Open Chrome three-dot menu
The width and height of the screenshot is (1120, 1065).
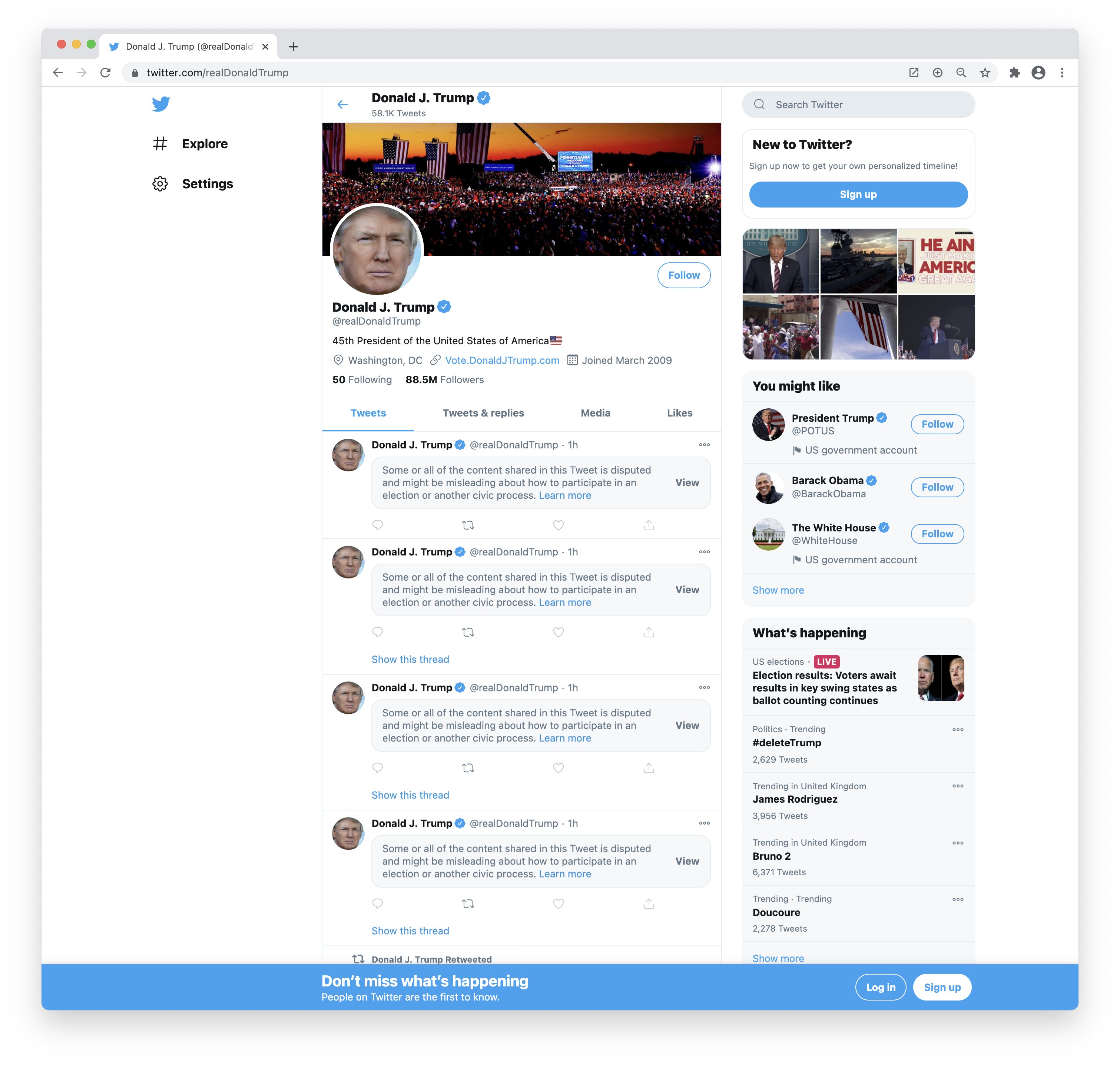(1062, 73)
